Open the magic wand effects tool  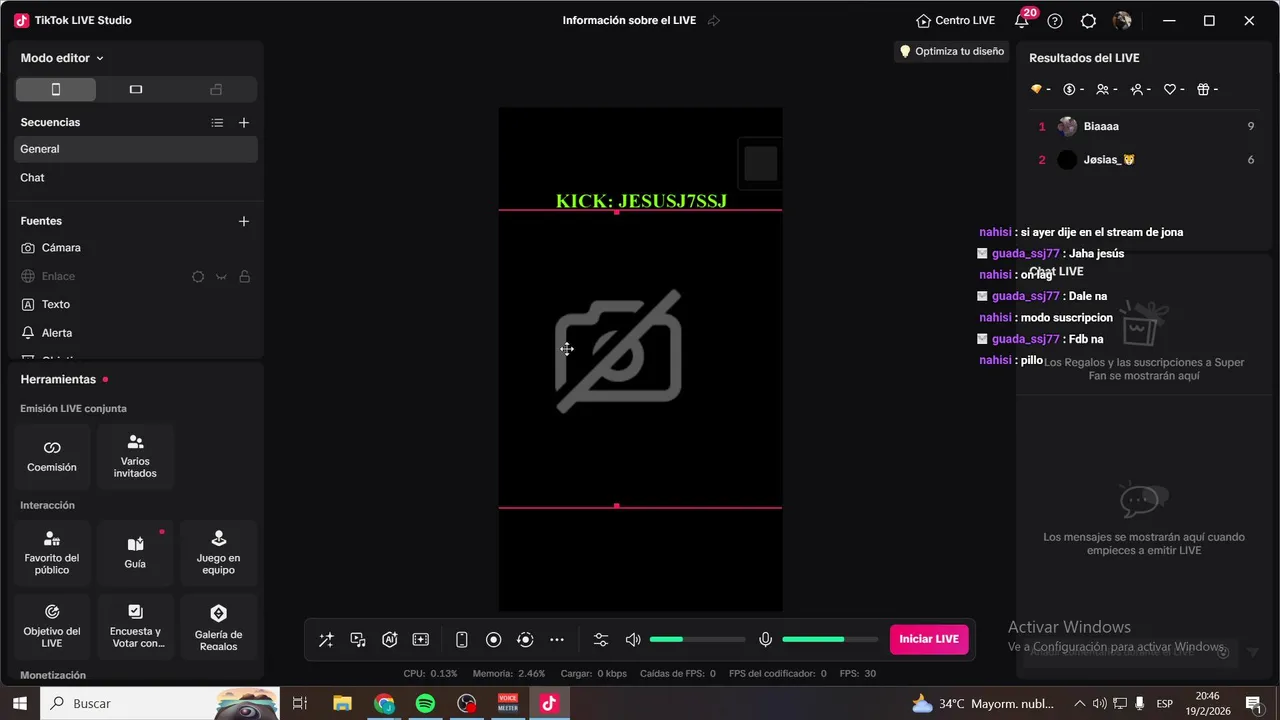pos(326,640)
